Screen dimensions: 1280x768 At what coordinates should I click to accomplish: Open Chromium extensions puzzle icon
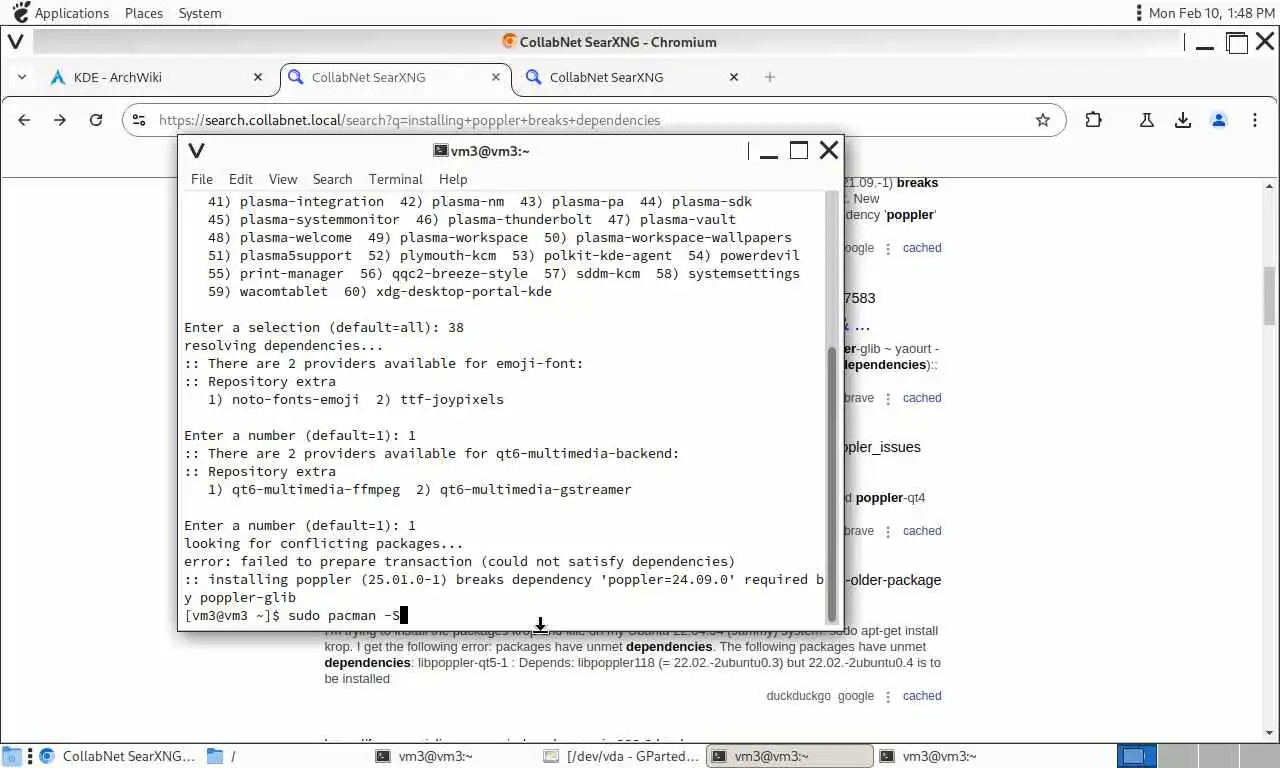click(x=1093, y=120)
